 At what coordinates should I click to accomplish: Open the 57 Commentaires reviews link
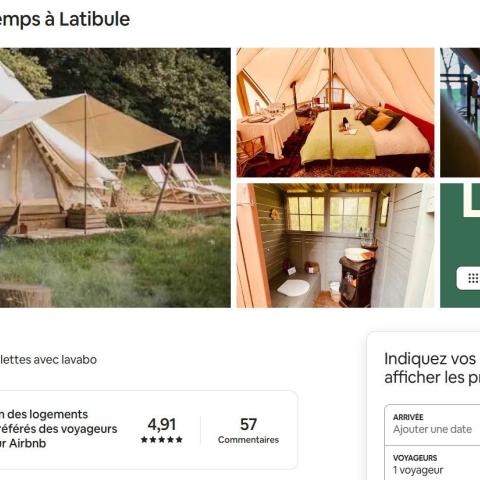tap(248, 430)
